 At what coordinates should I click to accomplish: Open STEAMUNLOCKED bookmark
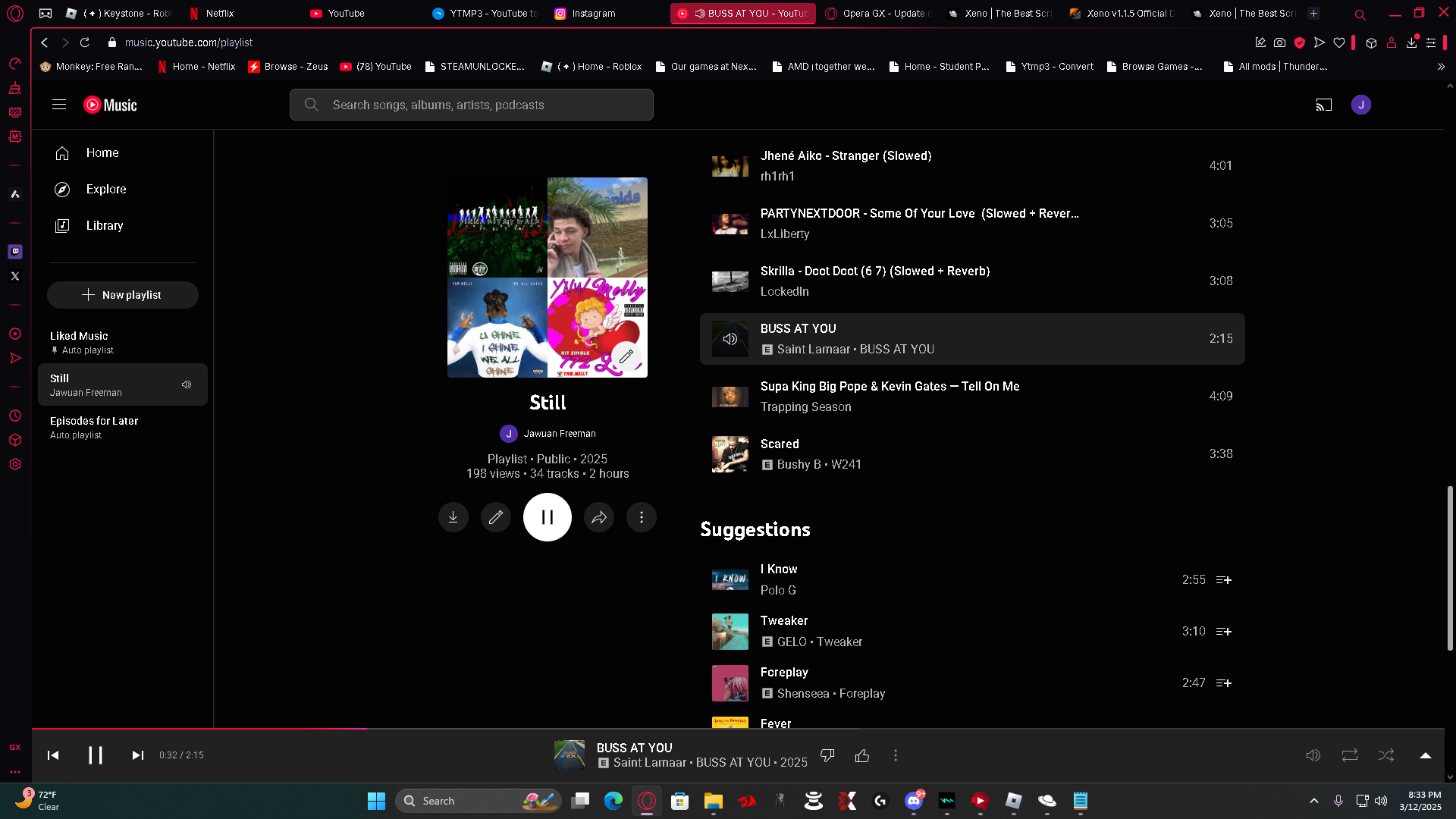click(x=475, y=67)
